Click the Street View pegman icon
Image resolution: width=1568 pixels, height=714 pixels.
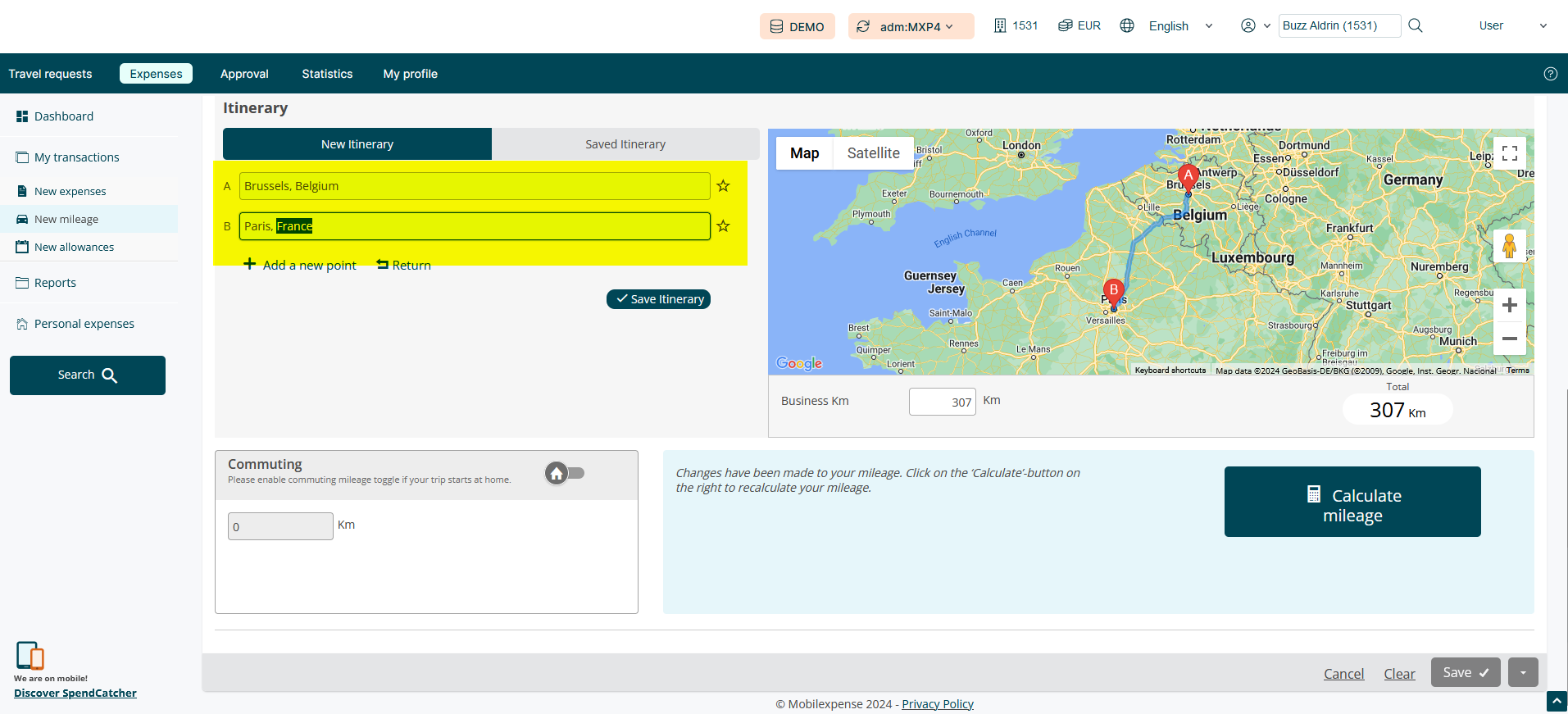coord(1509,246)
